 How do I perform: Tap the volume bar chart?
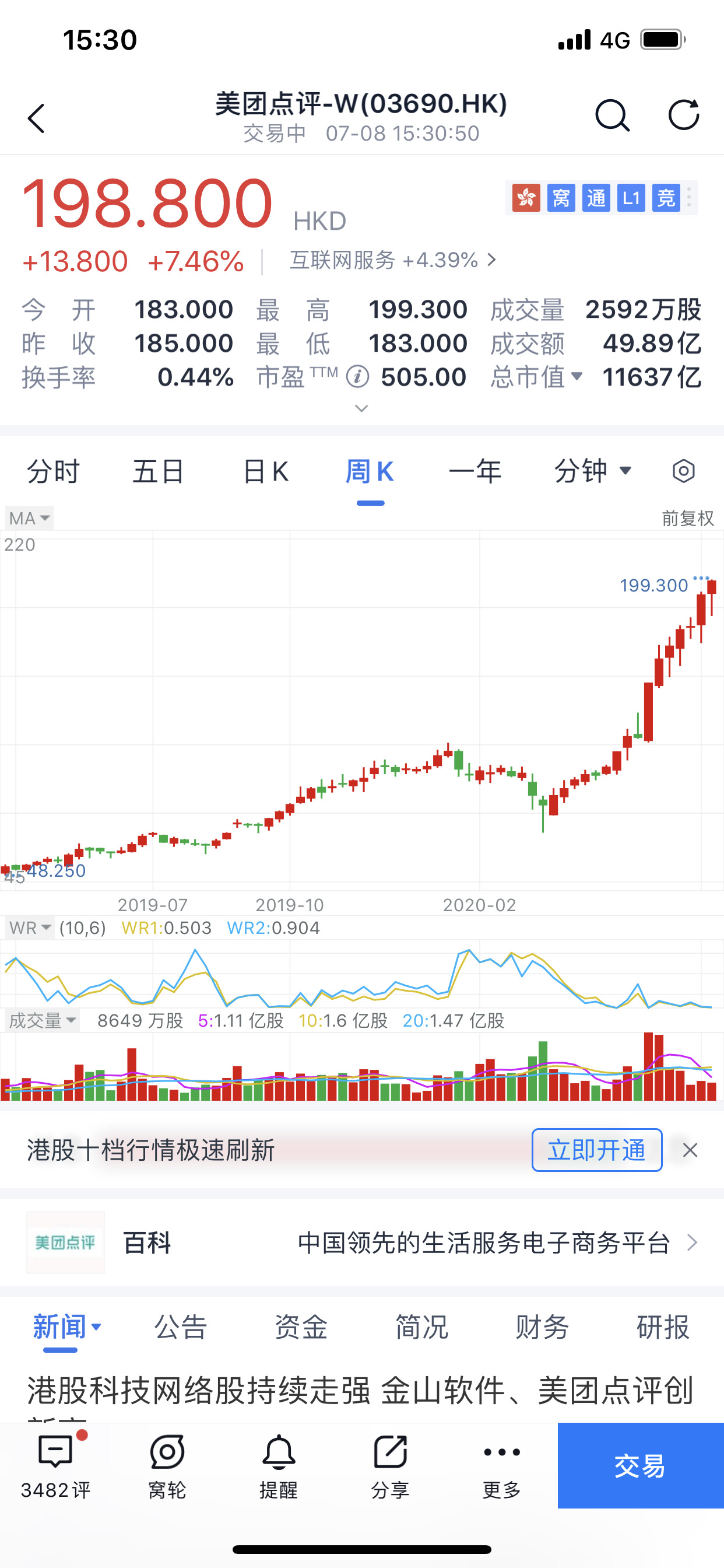point(362,1066)
